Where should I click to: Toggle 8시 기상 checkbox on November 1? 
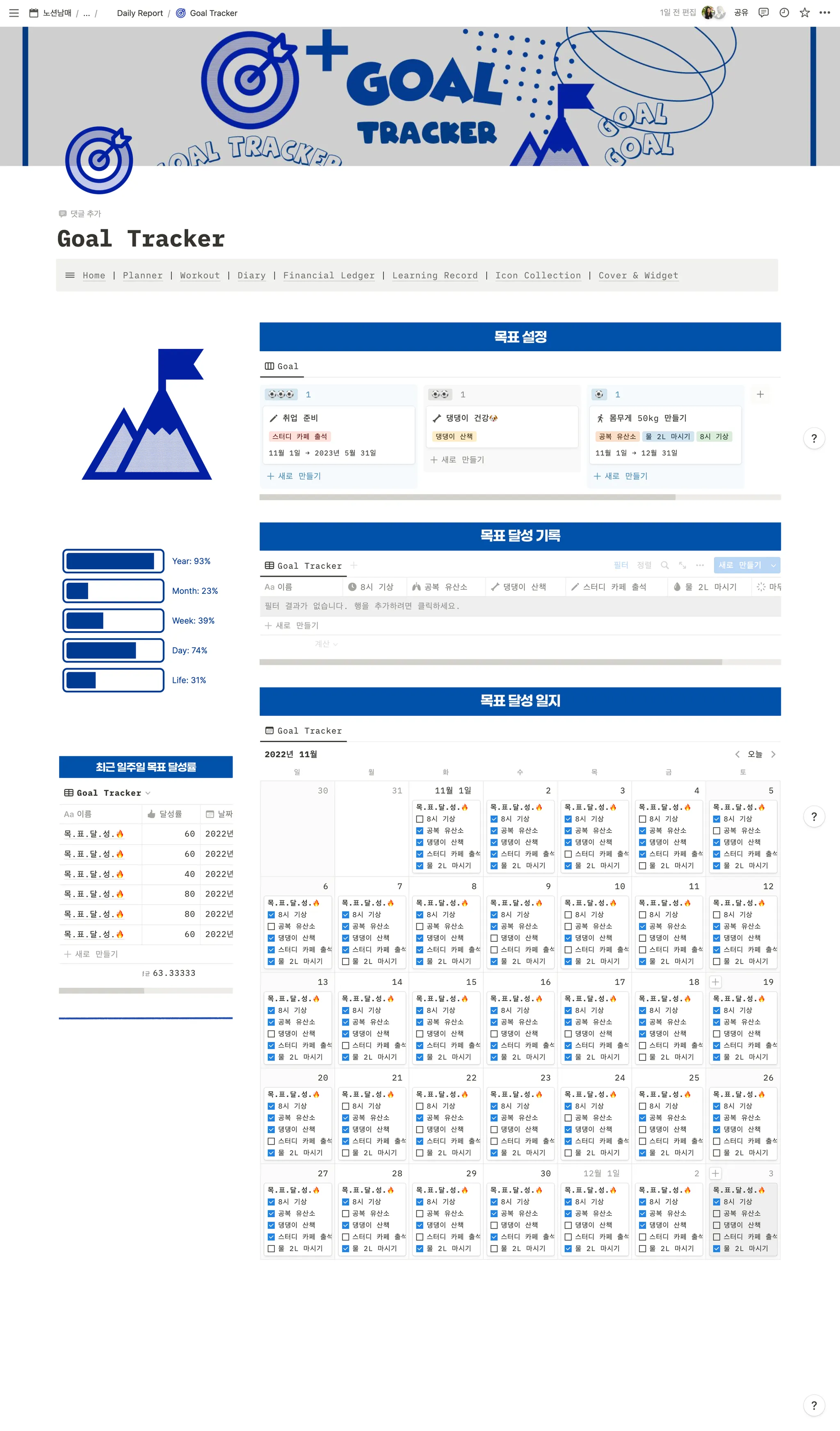[420, 819]
